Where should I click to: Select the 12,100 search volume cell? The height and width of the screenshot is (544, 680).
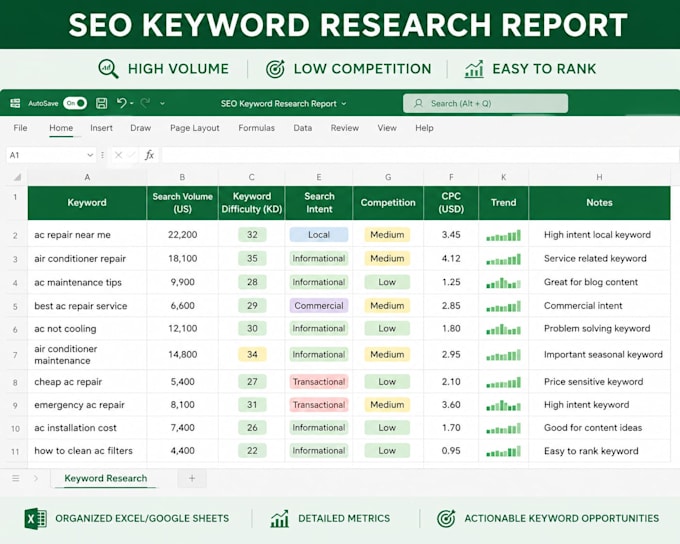pyautogui.click(x=182, y=328)
